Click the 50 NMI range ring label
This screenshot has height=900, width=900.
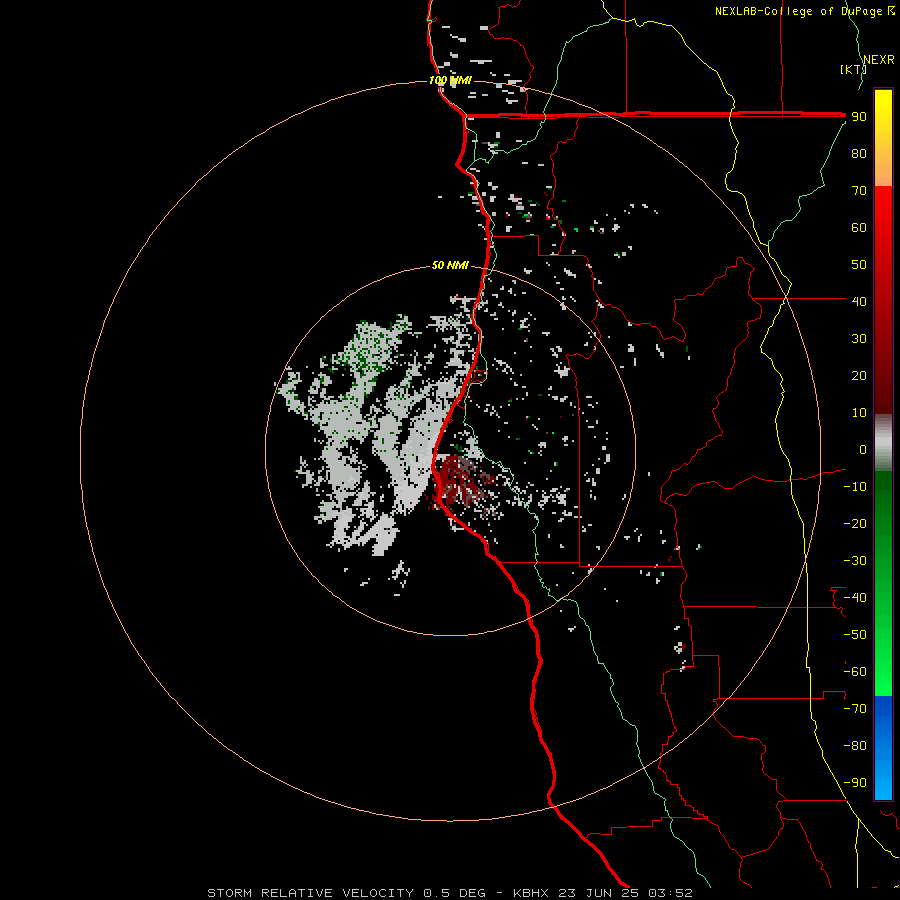[x=450, y=265]
